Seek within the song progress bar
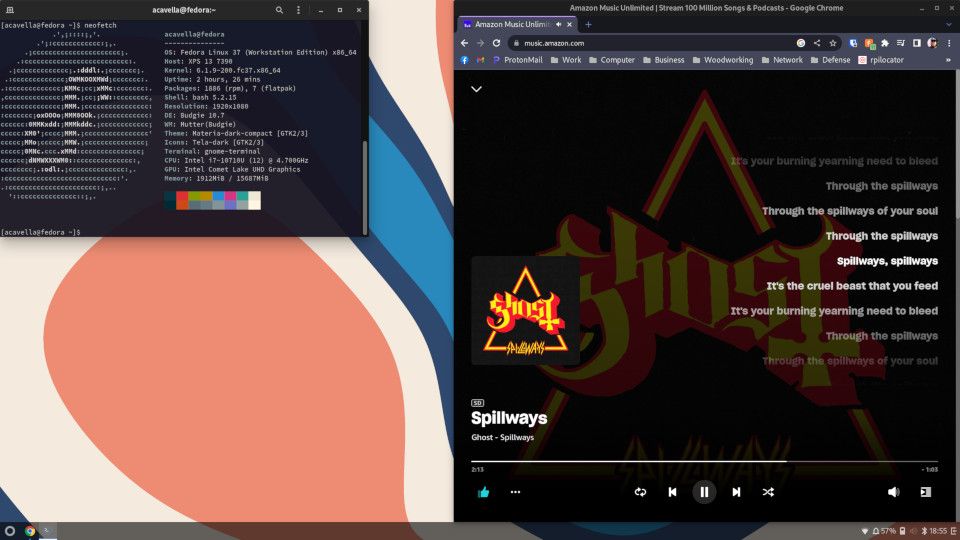Screen dimensions: 960x540 tap(704, 461)
